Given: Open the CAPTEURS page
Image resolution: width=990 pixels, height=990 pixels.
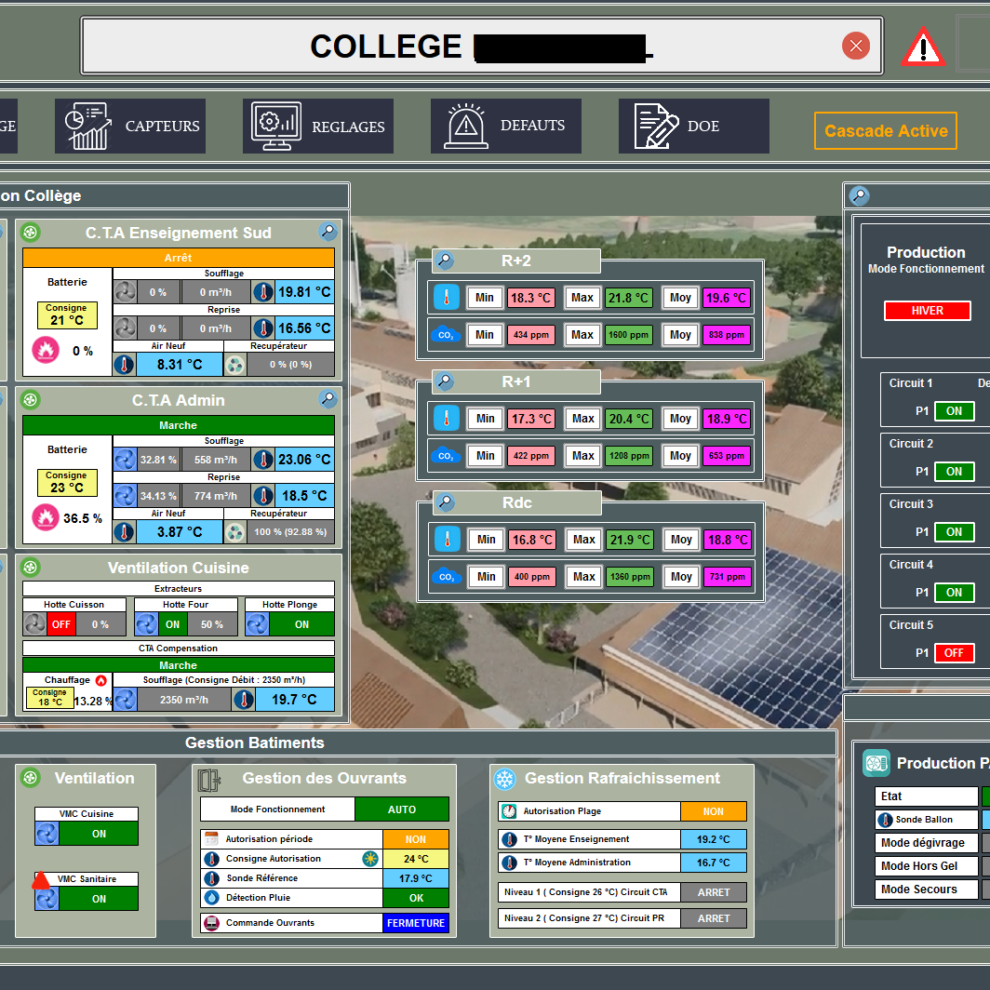Looking at the screenshot, I should pyautogui.click(x=129, y=125).
